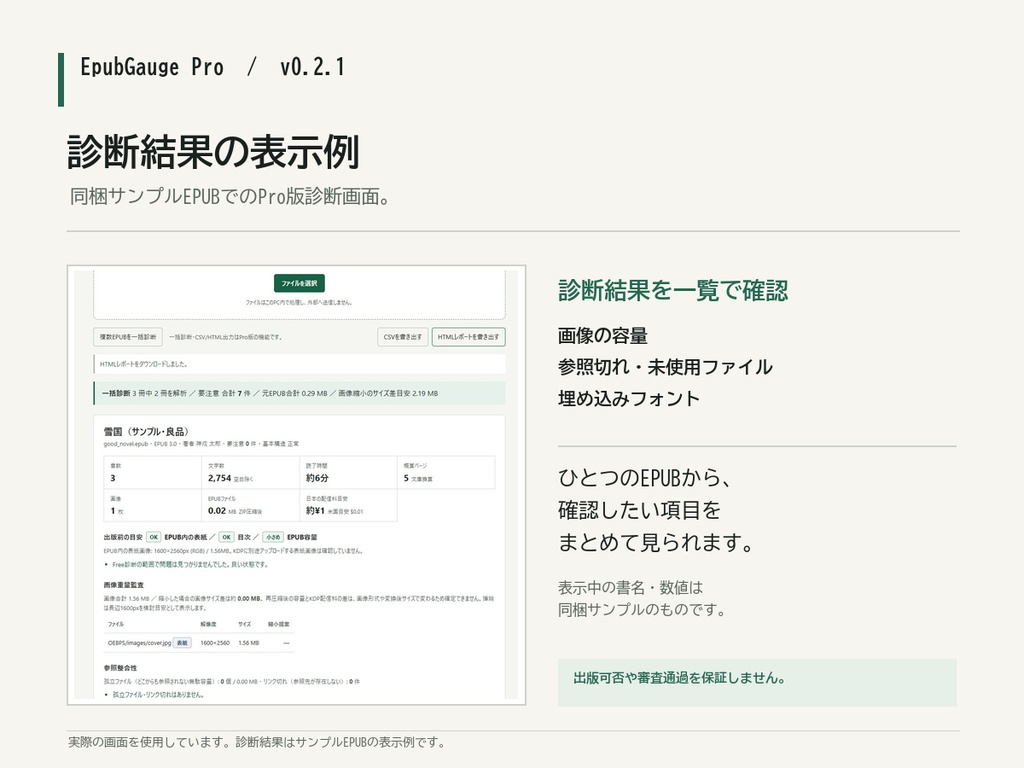Click the green ファイルを選択 button

tap(299, 283)
